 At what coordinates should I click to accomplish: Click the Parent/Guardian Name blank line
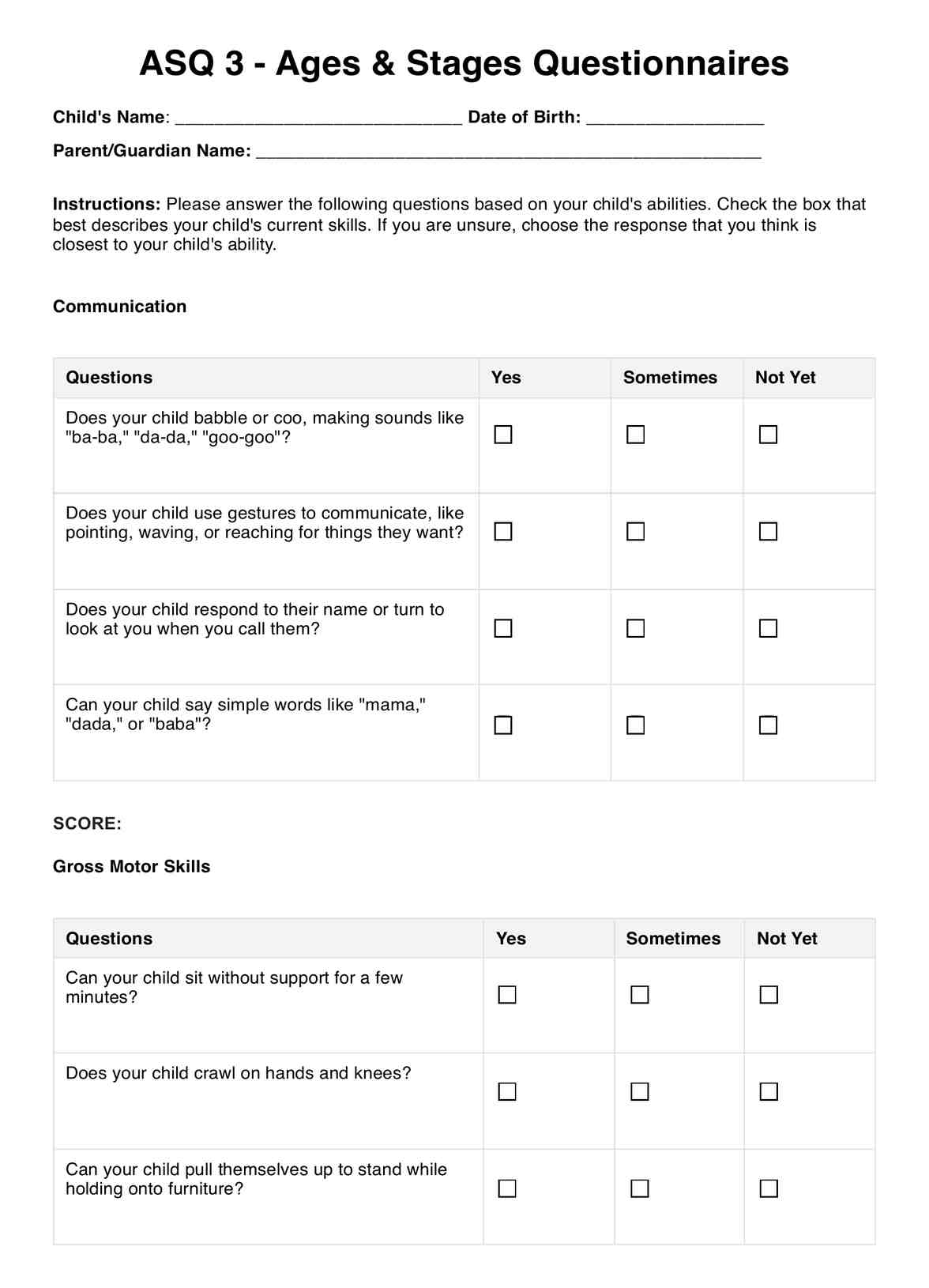508,151
